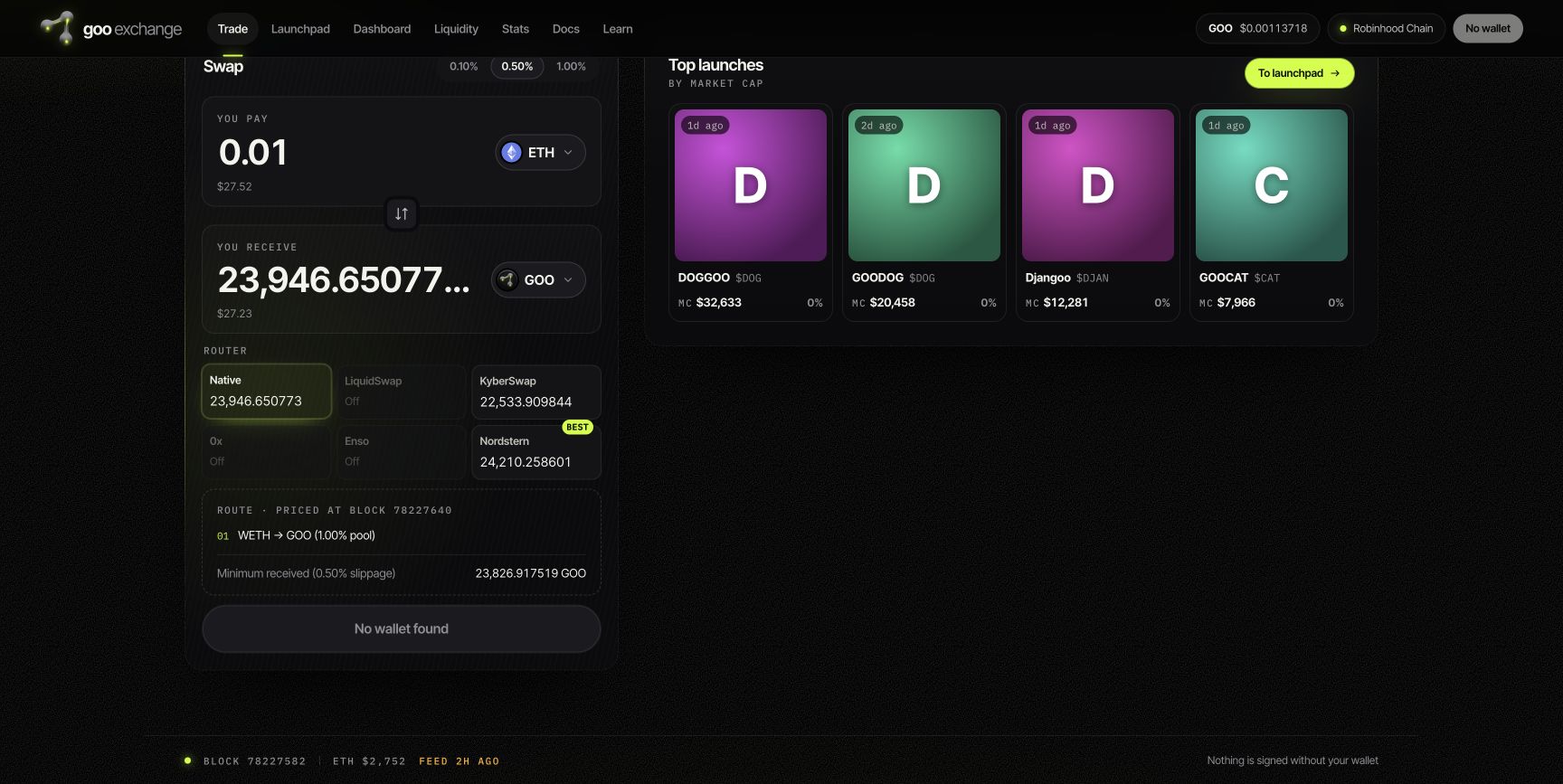This screenshot has height=784, width=1563.
Task: Enable the LiquidSwap router
Action: (401, 392)
